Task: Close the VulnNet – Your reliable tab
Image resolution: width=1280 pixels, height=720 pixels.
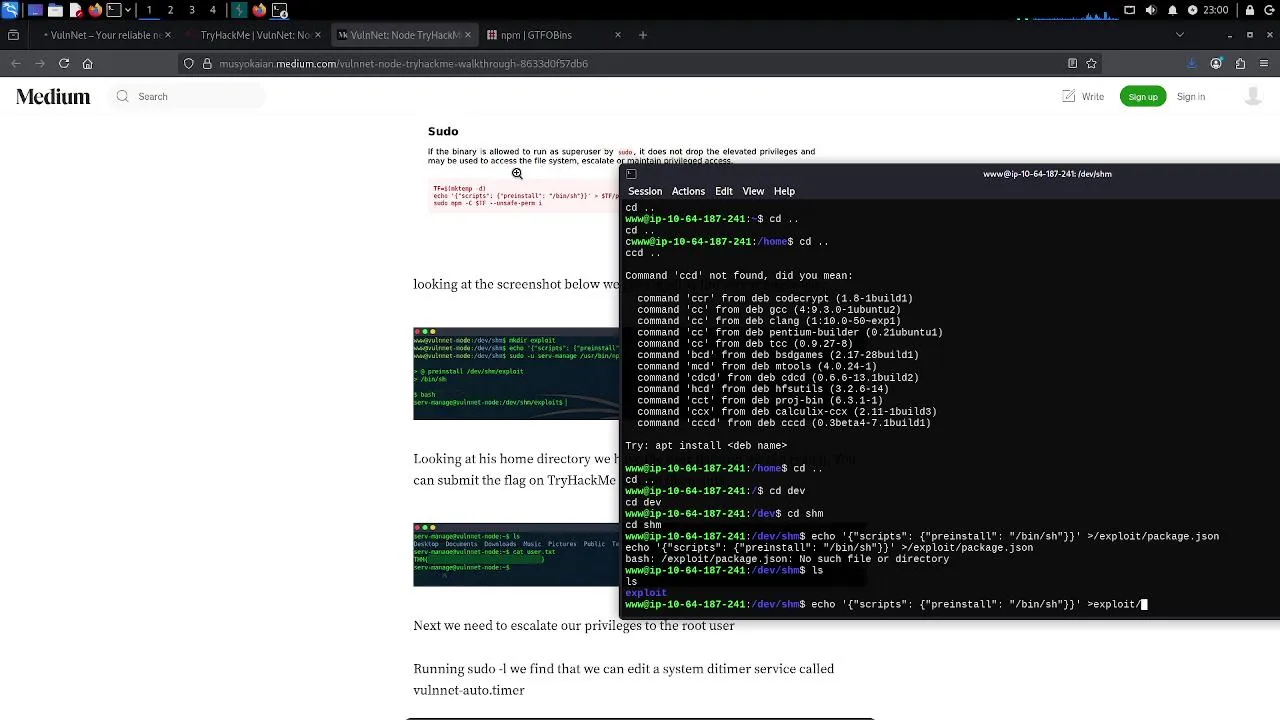Action: point(168,35)
